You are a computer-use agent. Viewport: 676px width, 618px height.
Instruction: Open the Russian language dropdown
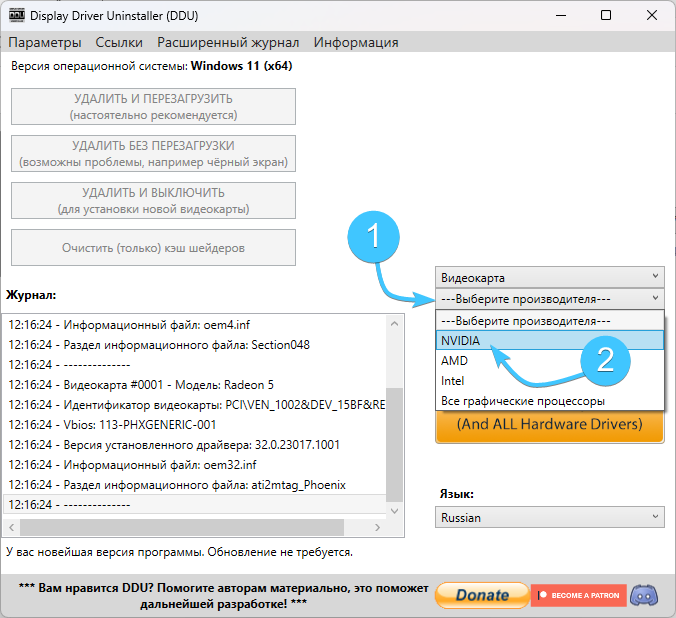549,518
